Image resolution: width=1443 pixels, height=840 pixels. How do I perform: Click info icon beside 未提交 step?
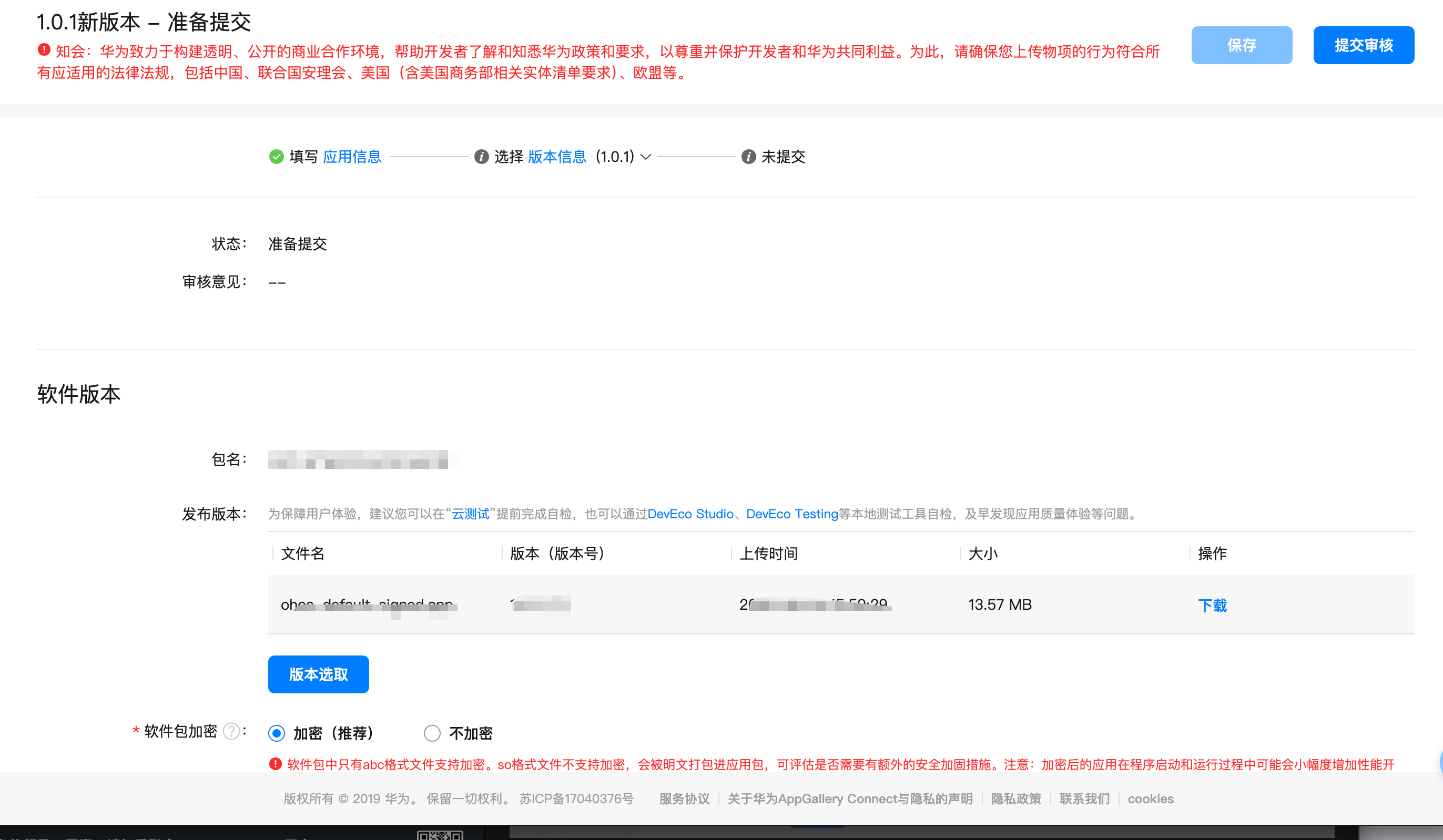pyautogui.click(x=748, y=157)
